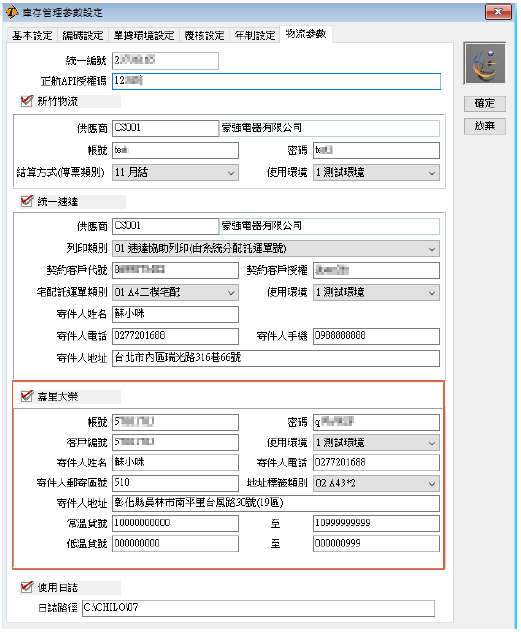Click 常溫貨號 end field 10999999999
Viewport: 521px width, 632px height.
pyautogui.click(x=376, y=523)
